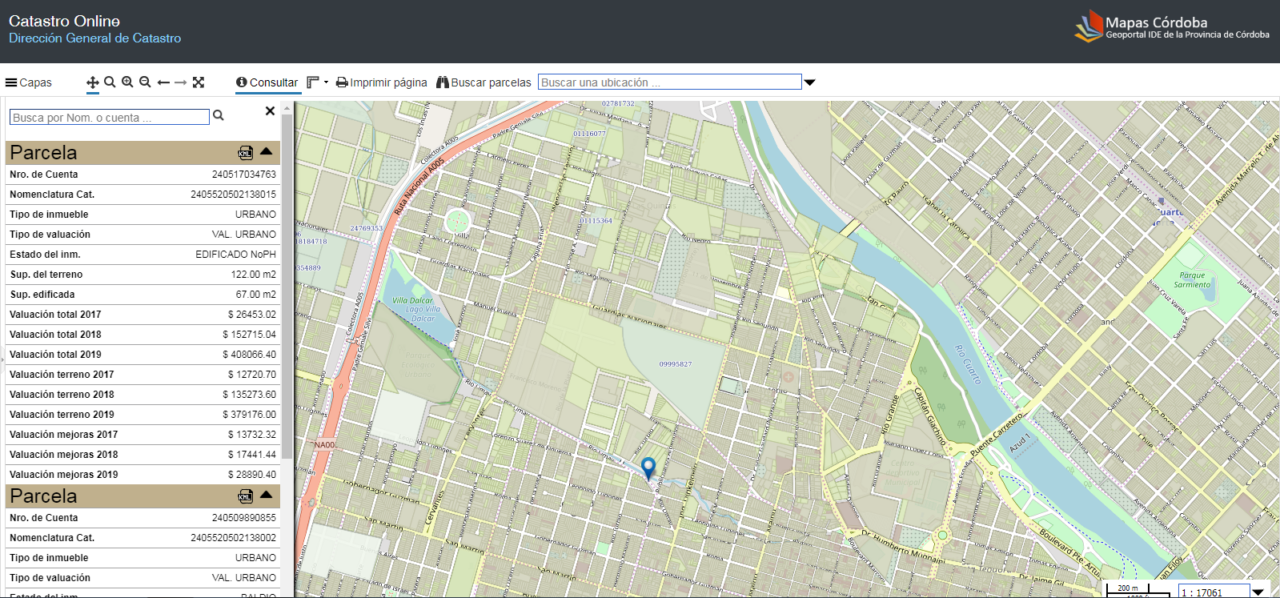
Task: Click Imprimir página button
Action: pos(381,83)
